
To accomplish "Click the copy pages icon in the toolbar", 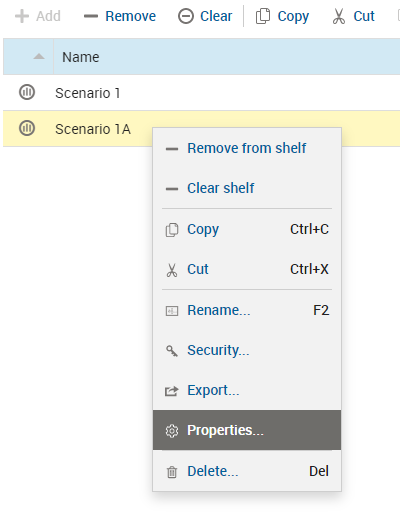I will [x=263, y=16].
